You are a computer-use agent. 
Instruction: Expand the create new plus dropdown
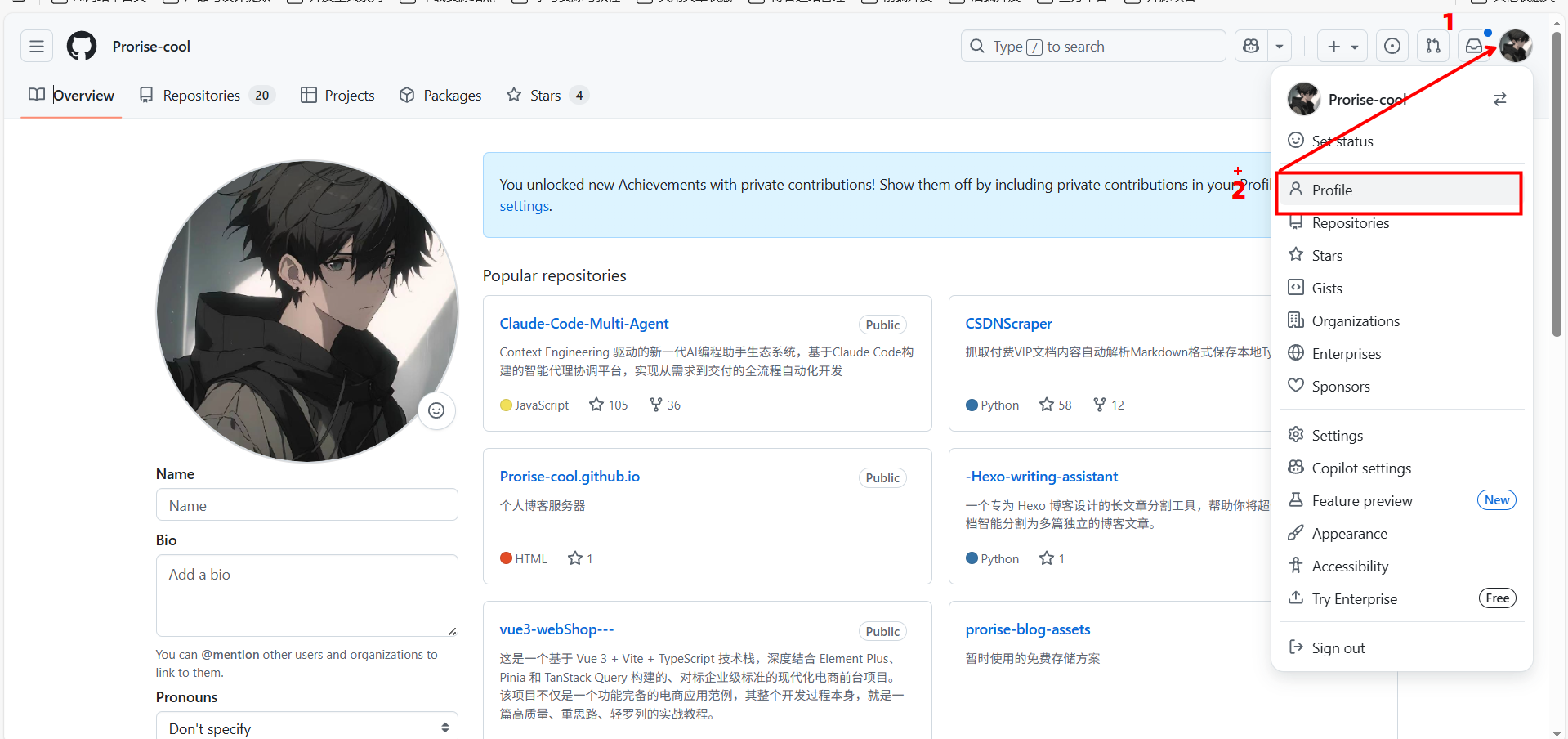point(1342,47)
